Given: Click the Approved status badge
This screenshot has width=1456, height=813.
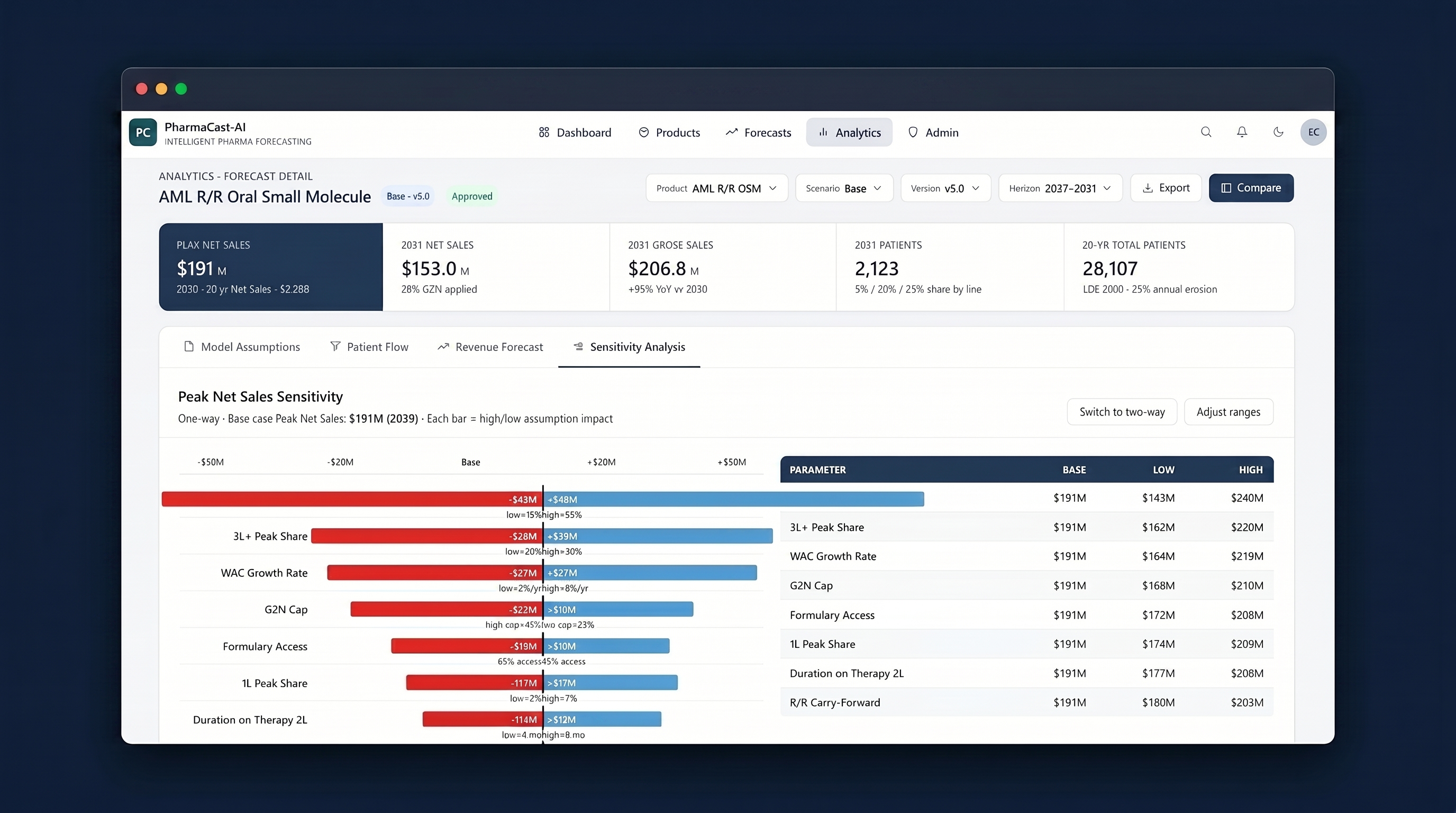Looking at the screenshot, I should pyautogui.click(x=472, y=196).
